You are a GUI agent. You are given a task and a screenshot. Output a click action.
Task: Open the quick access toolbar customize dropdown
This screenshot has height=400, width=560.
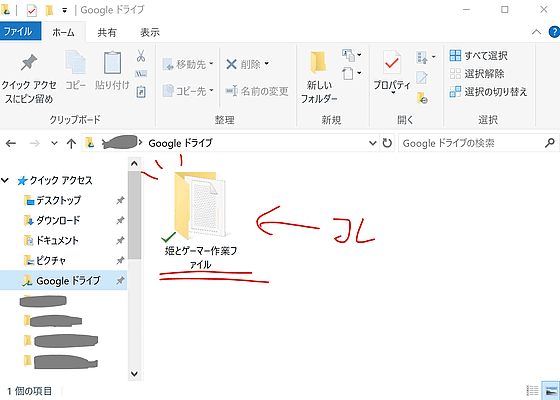coord(64,11)
